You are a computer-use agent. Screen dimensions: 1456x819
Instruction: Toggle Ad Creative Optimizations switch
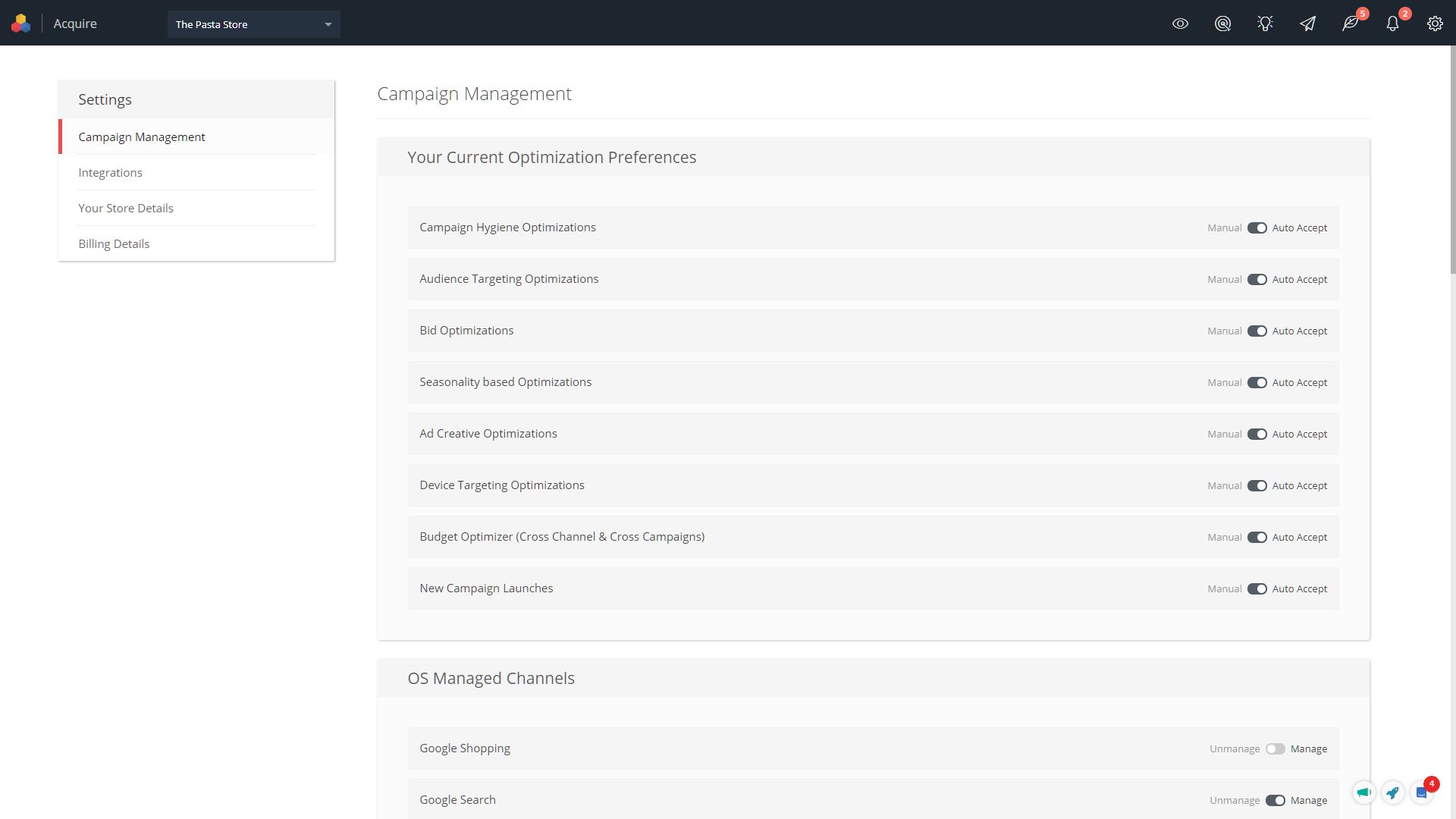pos(1257,435)
